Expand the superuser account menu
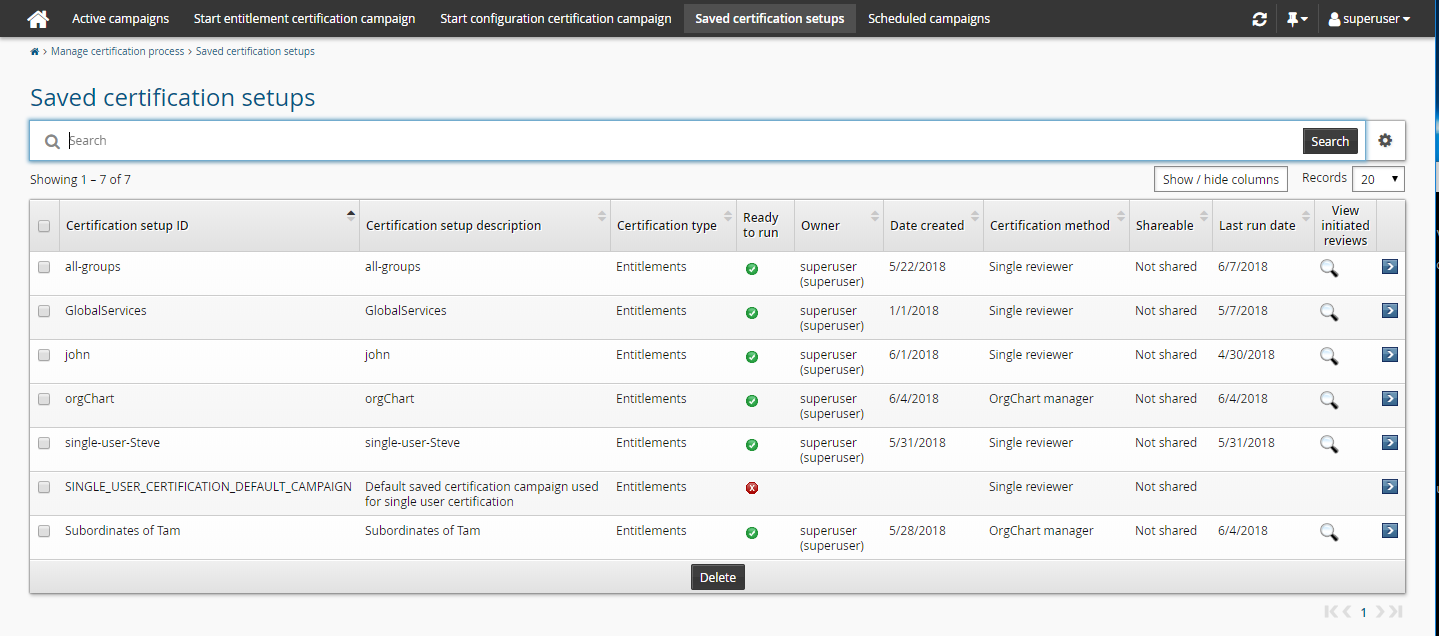This screenshot has width=1439, height=636. pos(1369,19)
